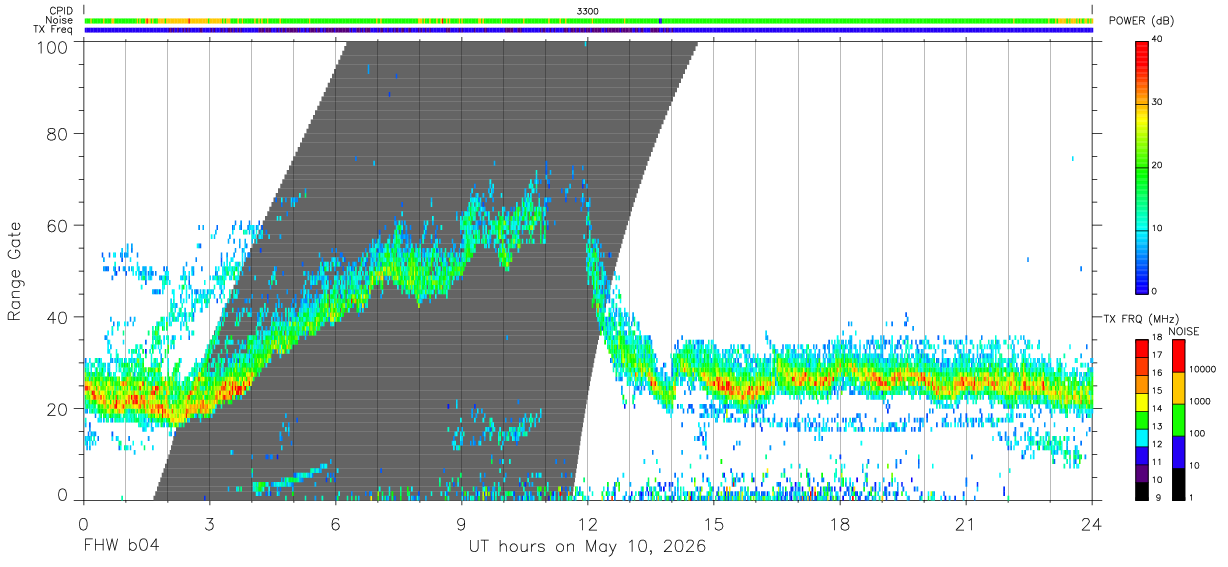The image size is (1228, 567).
Task: Click the 10 tick on the POWER scale
Action: (1159, 228)
